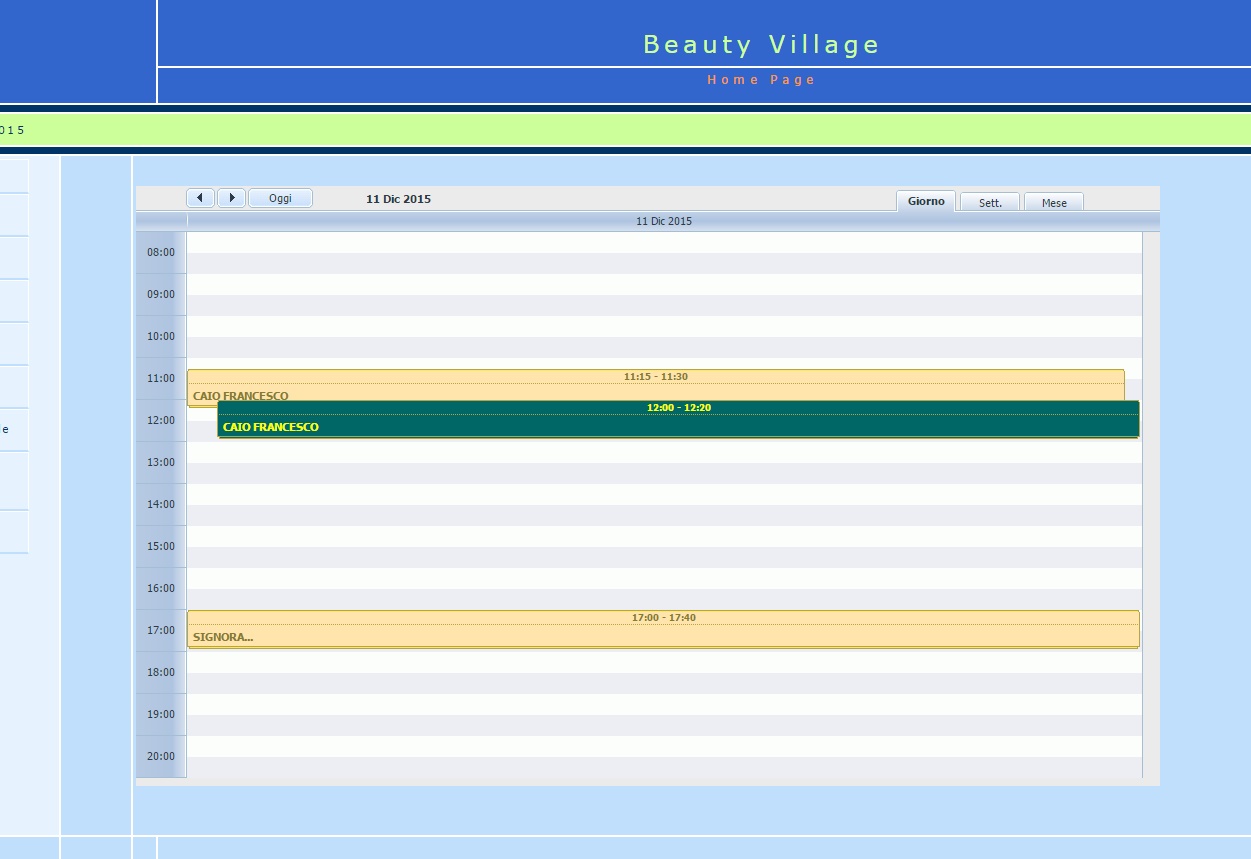This screenshot has height=859, width=1251.
Task: Go to the next day with the right arrow
Action: (x=231, y=198)
